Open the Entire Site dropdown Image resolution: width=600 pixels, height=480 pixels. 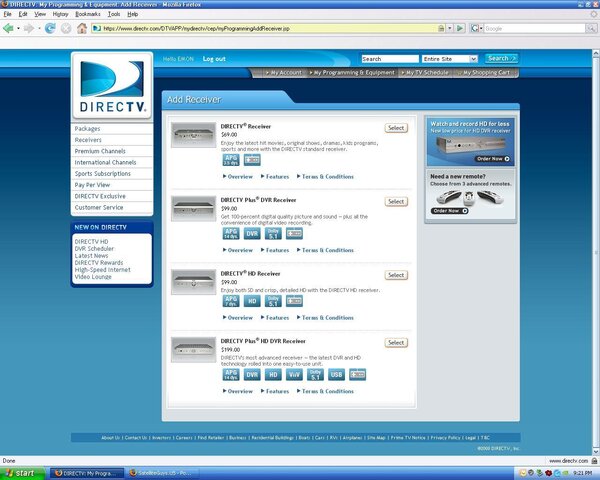[x=450, y=59]
